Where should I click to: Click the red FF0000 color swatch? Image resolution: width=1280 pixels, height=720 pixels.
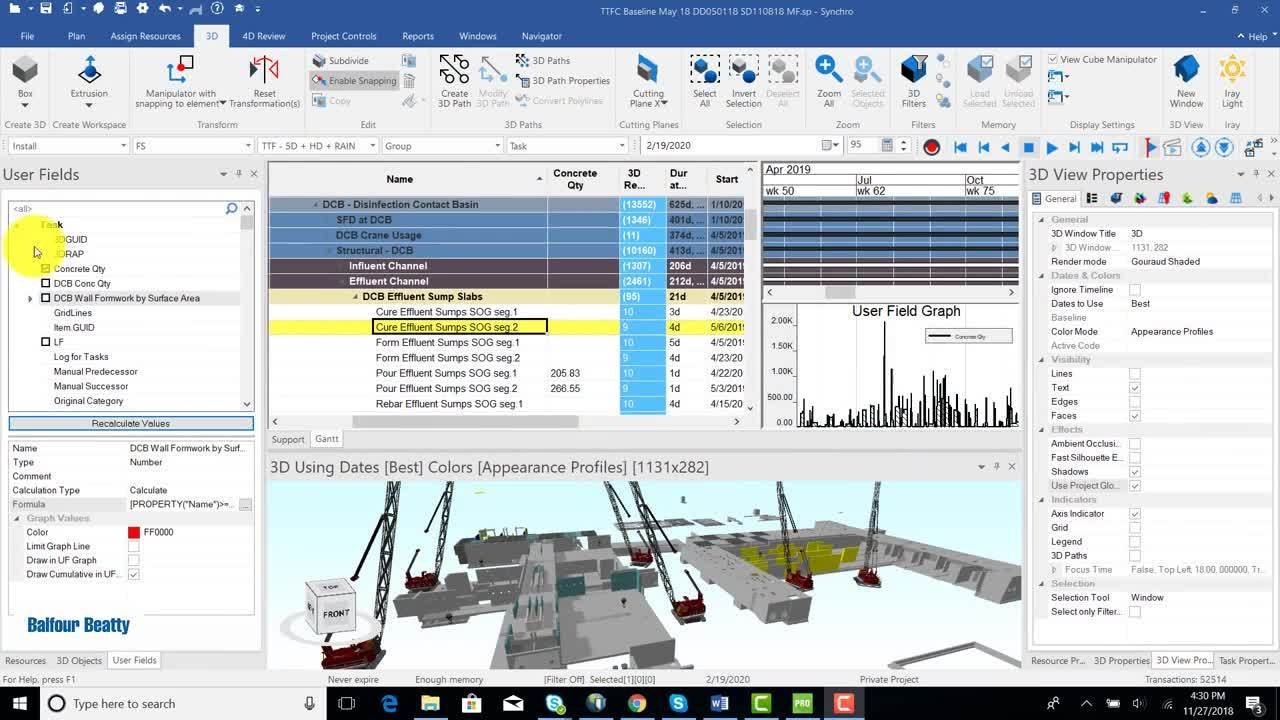pos(134,532)
